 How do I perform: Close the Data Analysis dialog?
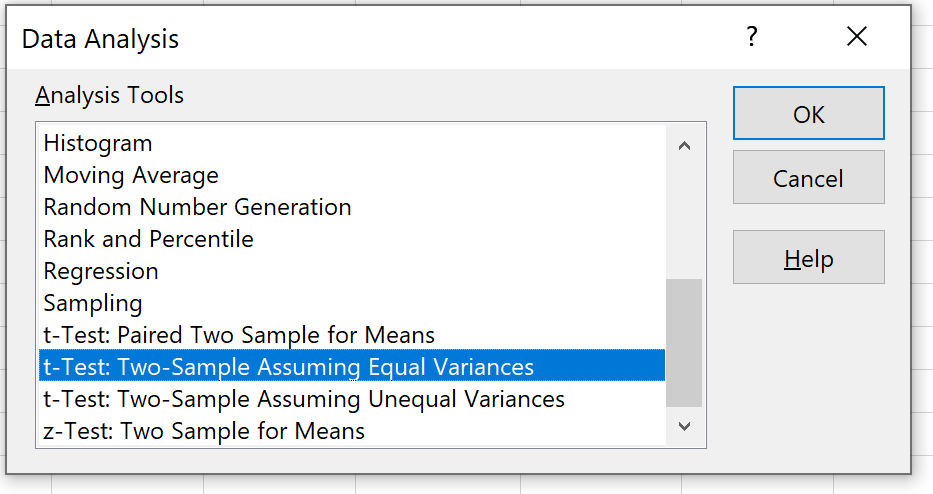click(x=856, y=38)
